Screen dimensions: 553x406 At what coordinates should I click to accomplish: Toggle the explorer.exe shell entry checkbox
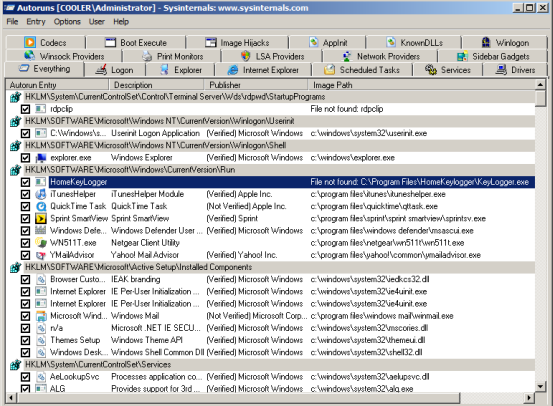point(25,158)
